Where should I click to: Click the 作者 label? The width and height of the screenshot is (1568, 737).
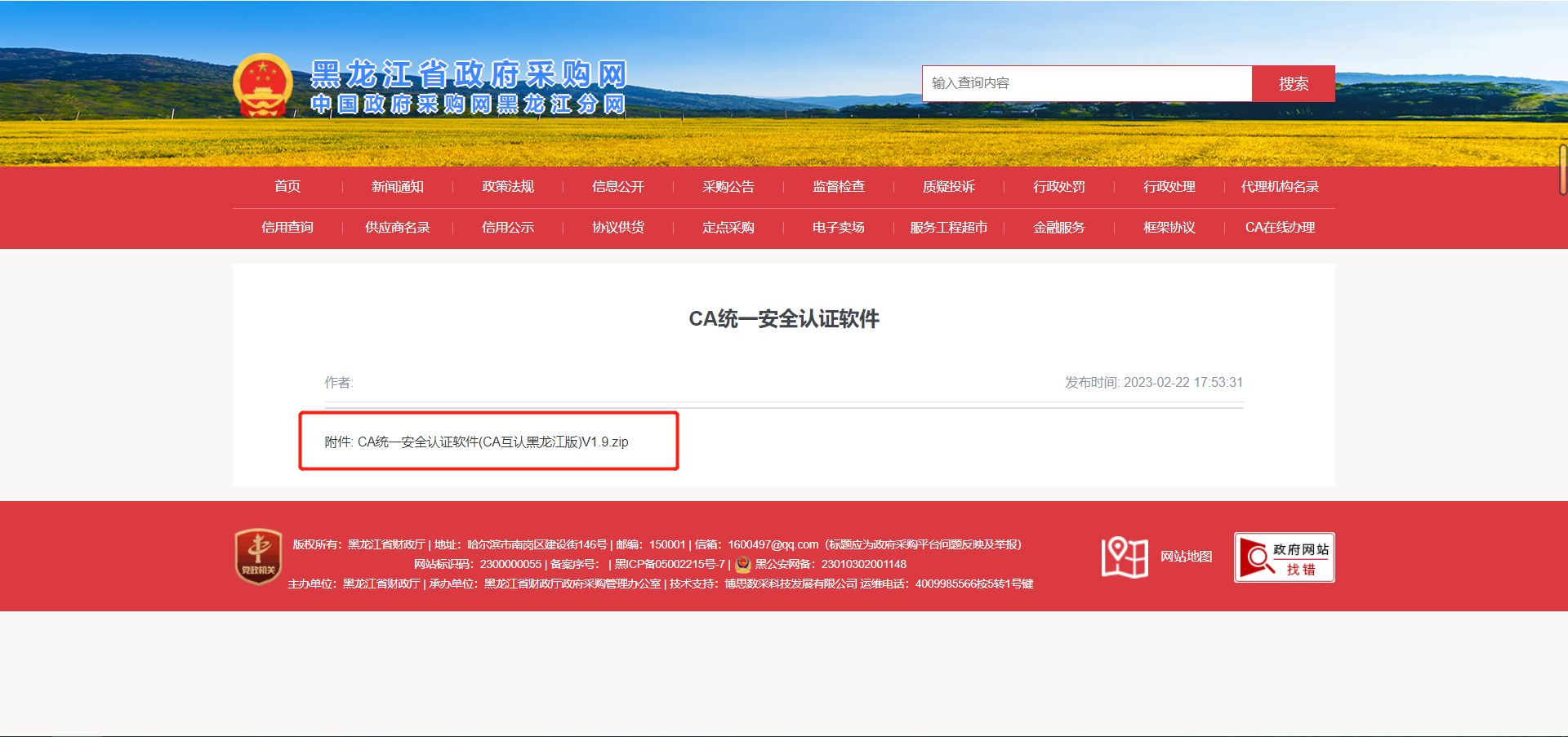pos(338,383)
